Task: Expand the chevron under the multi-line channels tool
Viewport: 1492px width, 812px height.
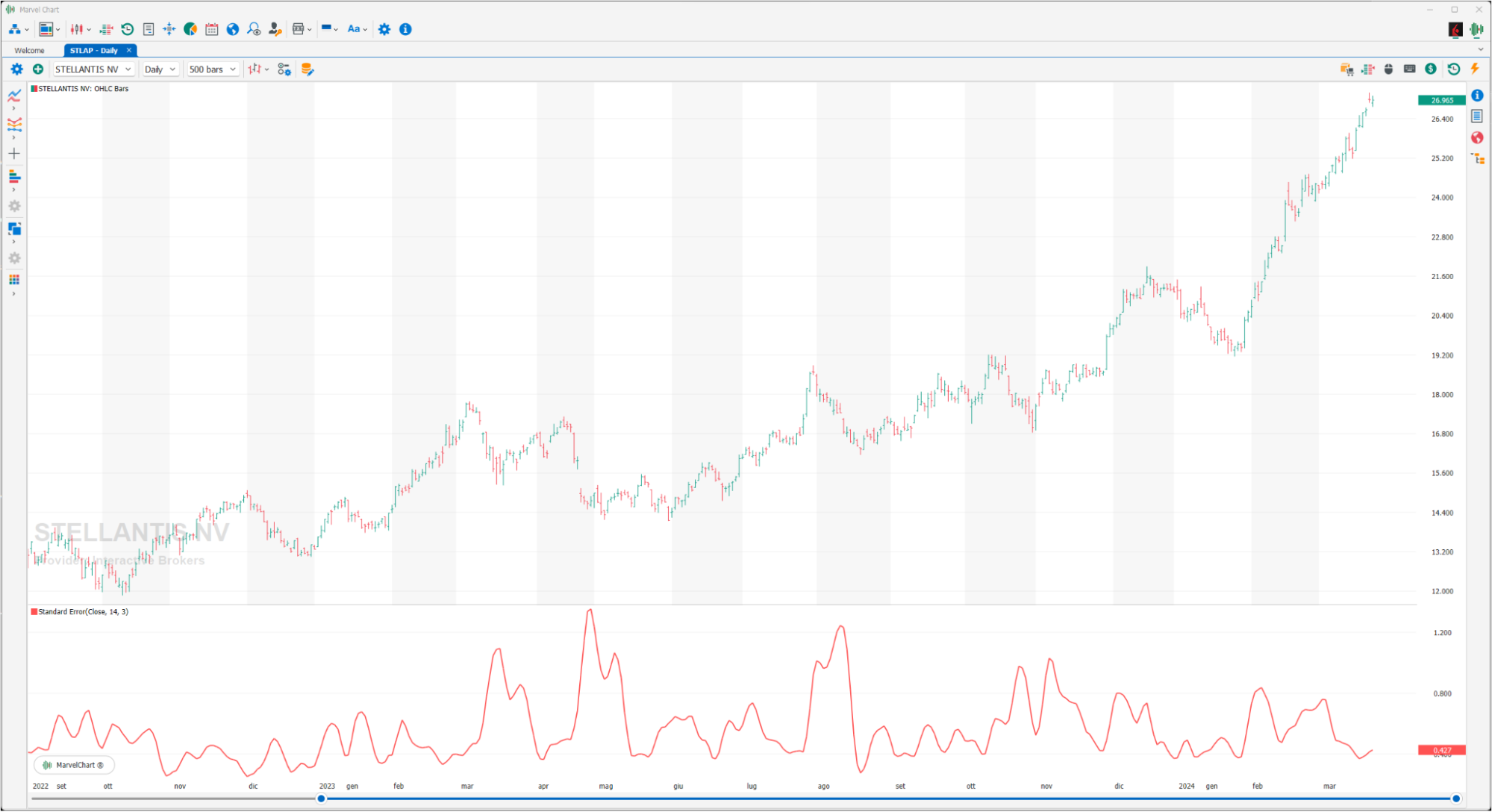Action: click(13, 138)
